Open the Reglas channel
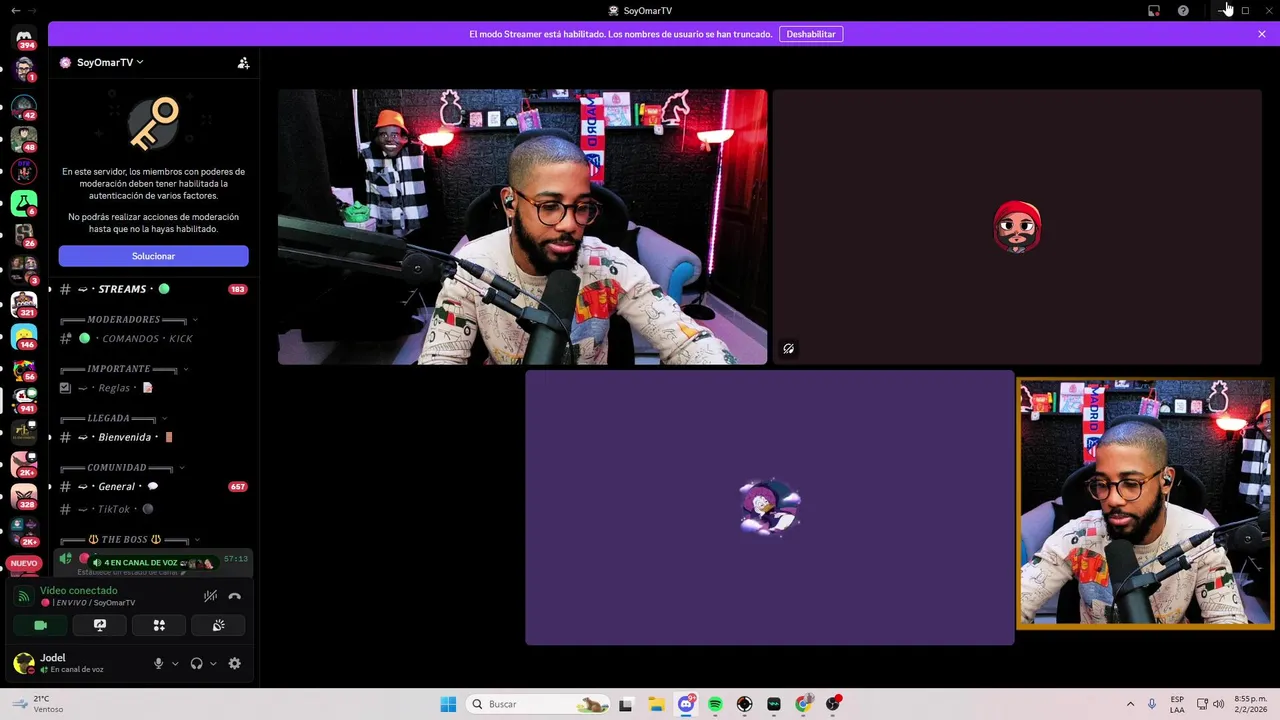This screenshot has width=1280, height=720. point(153,388)
